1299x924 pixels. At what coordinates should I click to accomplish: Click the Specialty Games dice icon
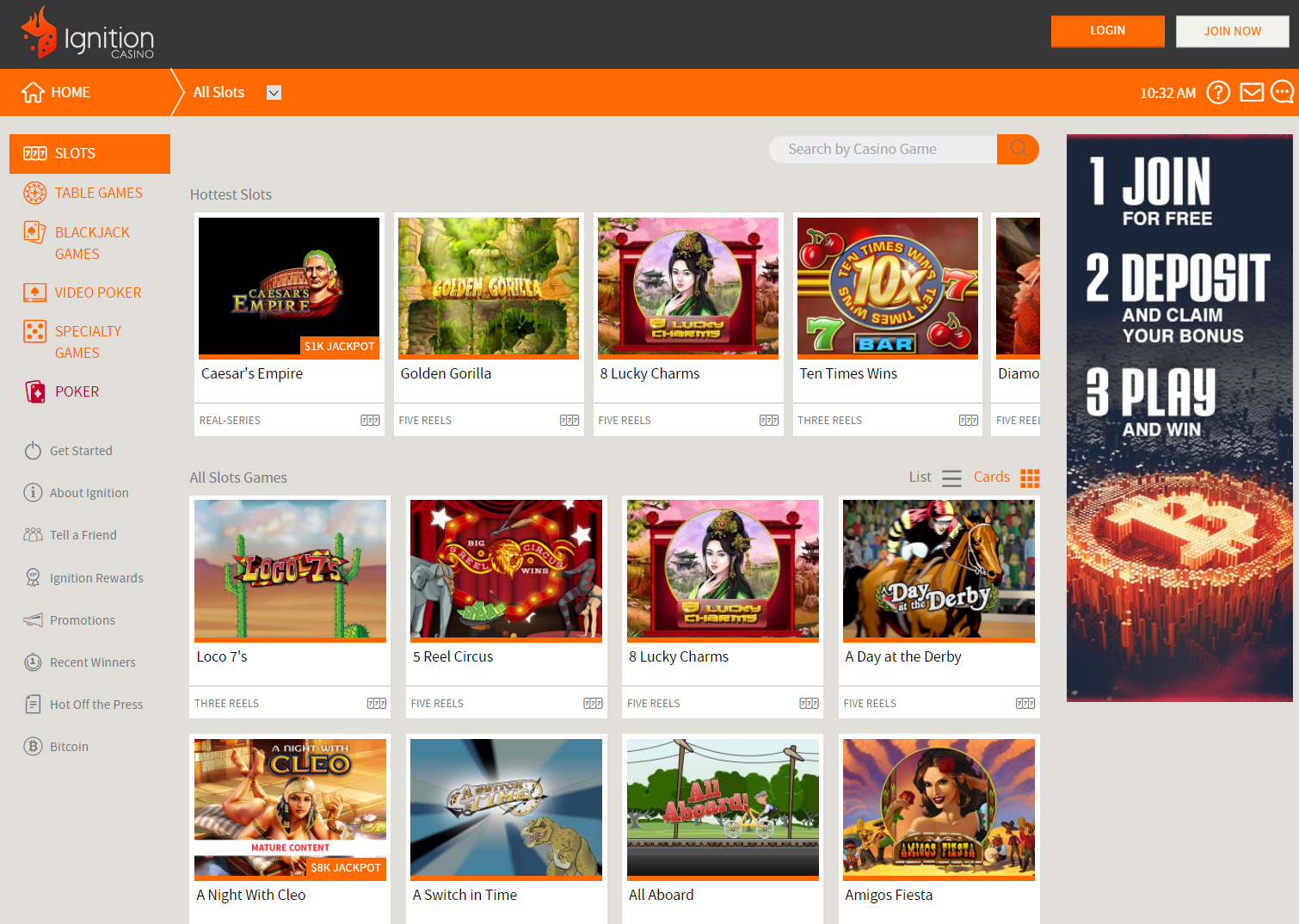[x=34, y=331]
